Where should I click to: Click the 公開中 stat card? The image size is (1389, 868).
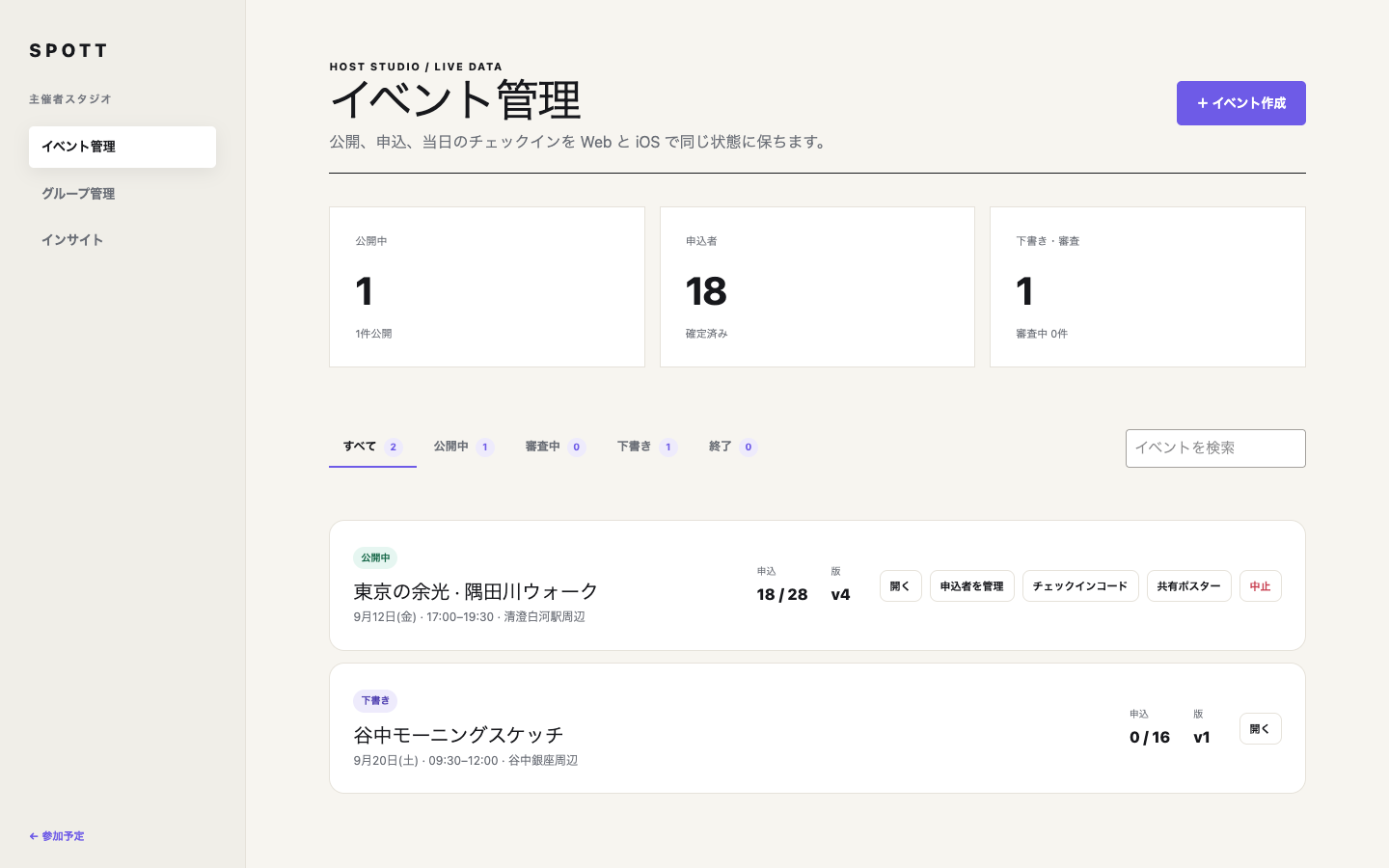pyautogui.click(x=487, y=286)
